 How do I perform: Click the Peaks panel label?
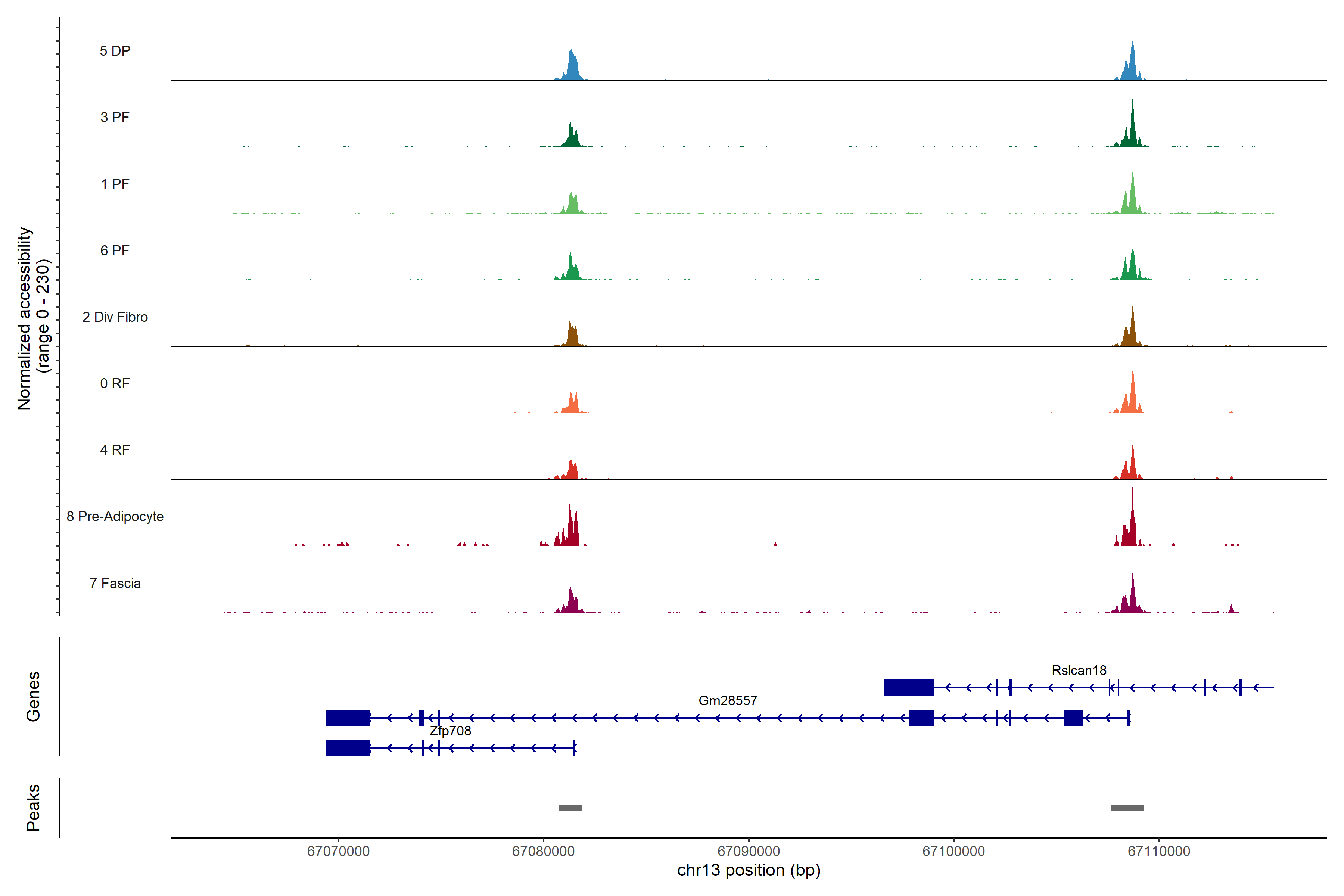tap(33, 808)
